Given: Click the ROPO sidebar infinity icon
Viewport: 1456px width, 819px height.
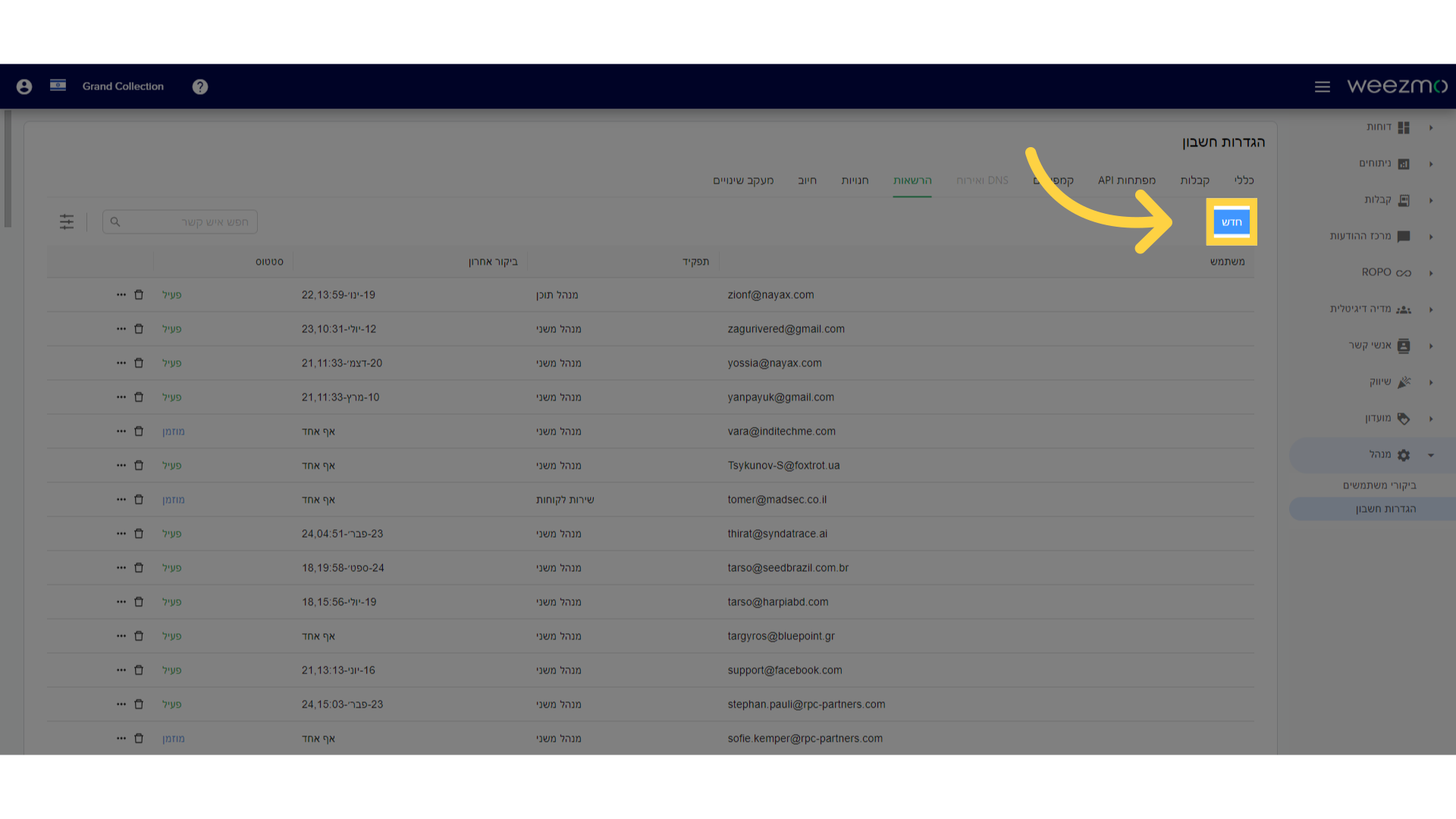Looking at the screenshot, I should [1404, 273].
